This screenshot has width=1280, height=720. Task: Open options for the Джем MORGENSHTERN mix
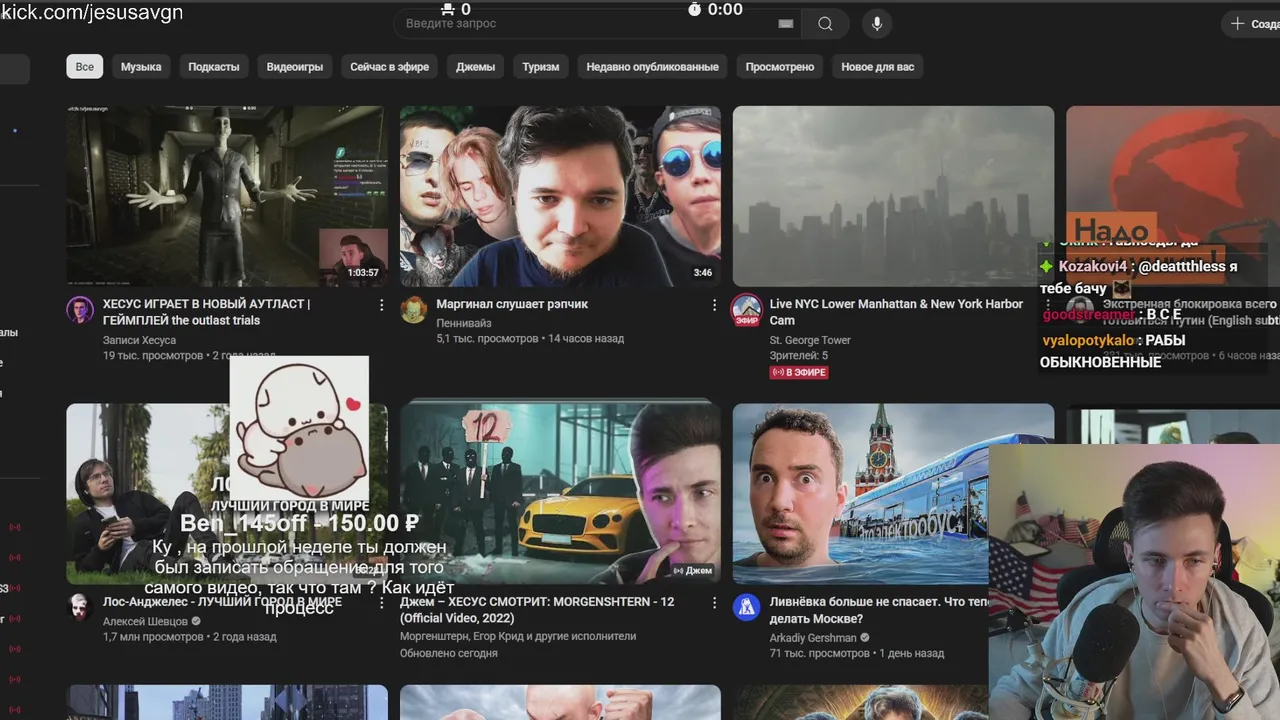click(x=714, y=603)
